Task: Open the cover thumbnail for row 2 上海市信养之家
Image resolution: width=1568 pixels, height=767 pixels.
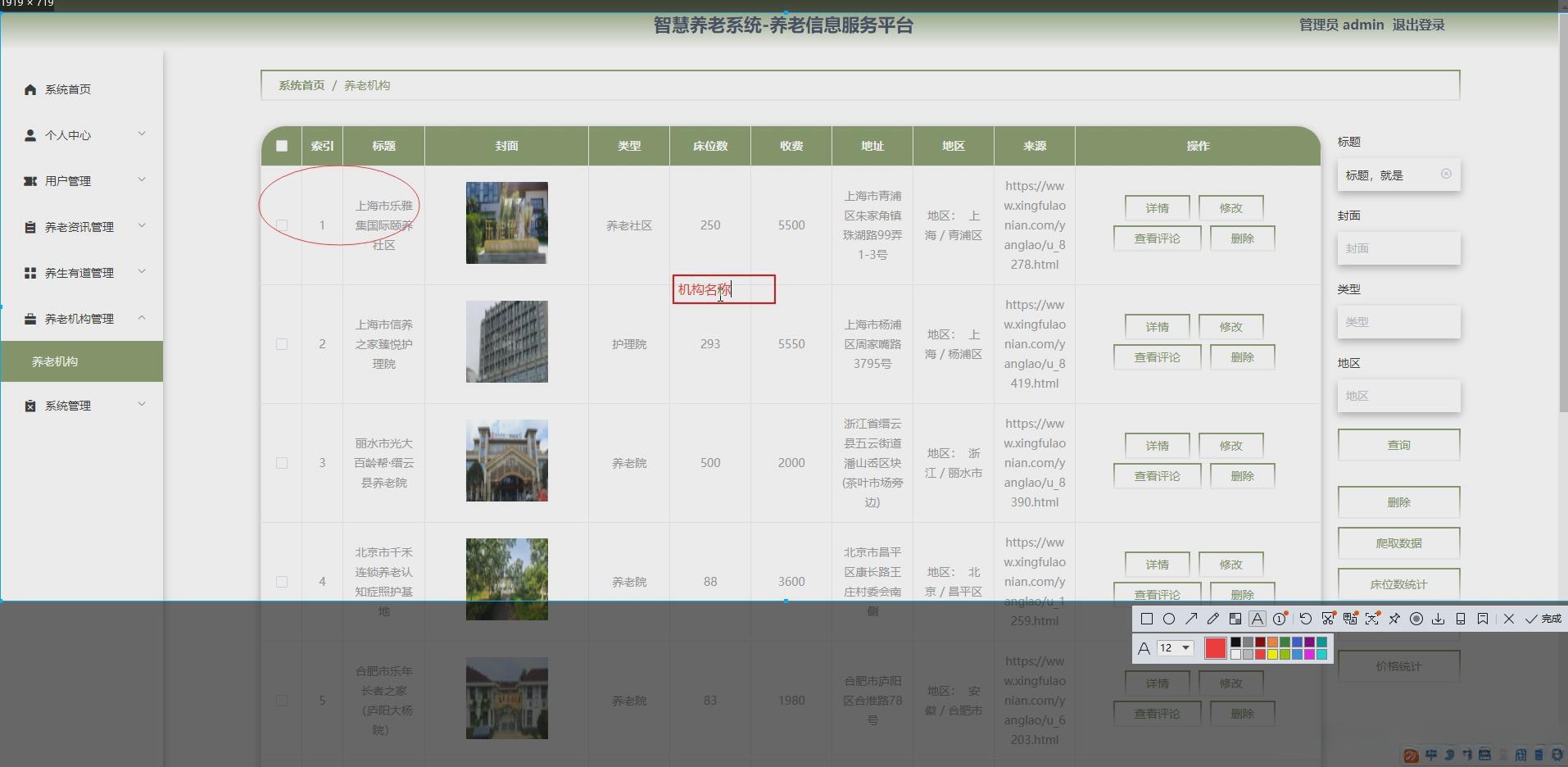Action: coord(507,342)
